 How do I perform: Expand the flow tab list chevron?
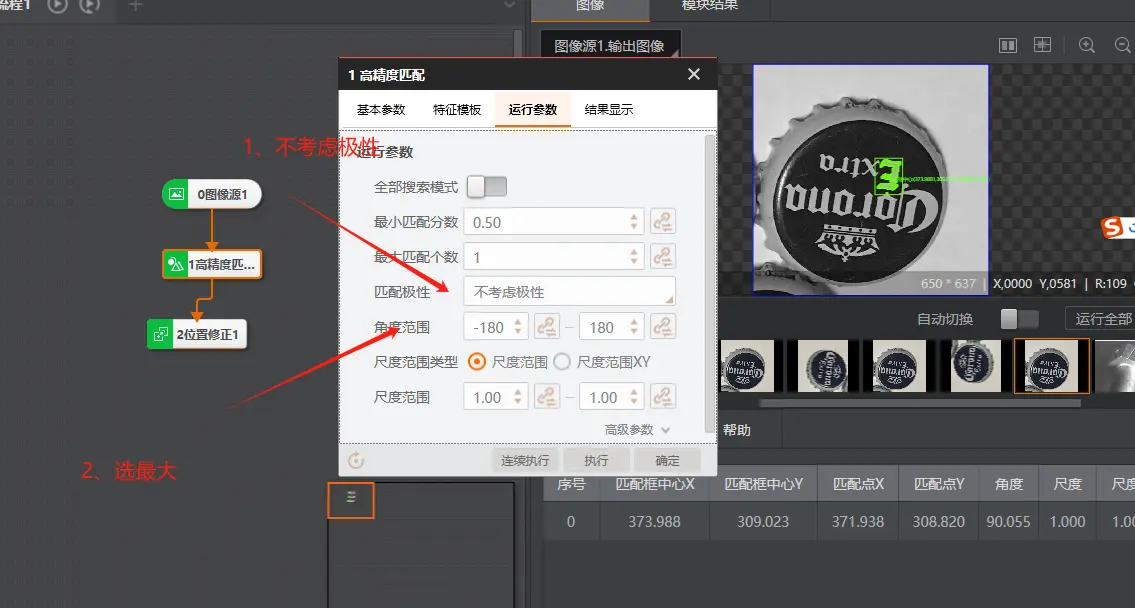click(x=509, y=6)
